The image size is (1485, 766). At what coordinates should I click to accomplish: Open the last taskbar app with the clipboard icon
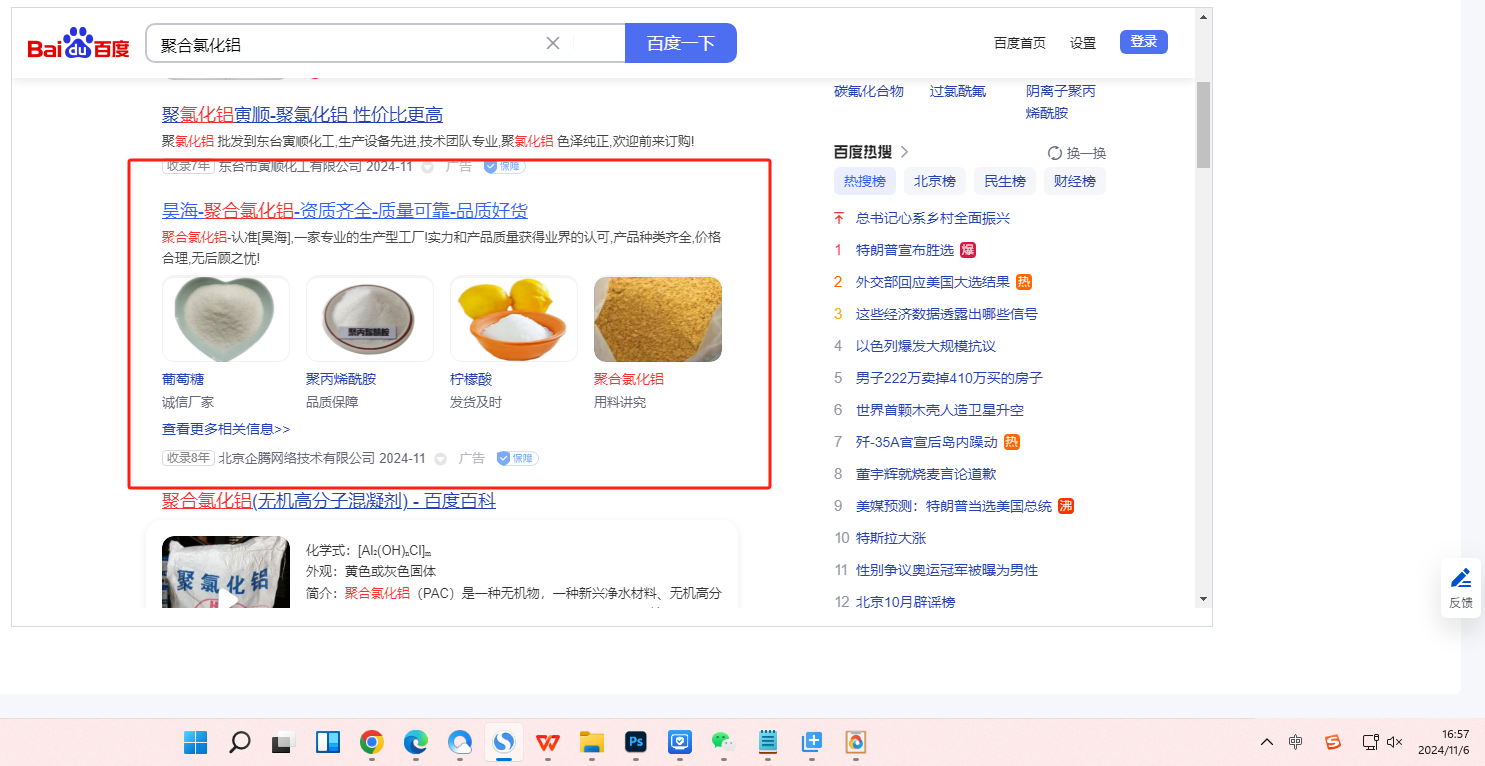point(856,742)
